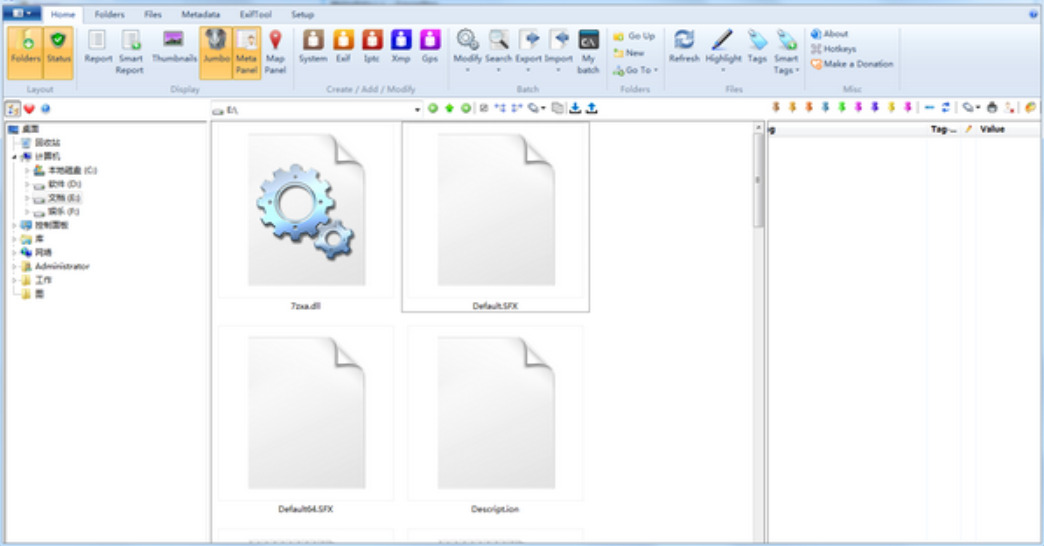Click the blue swap-arrows icon in the meta panel toolbar
Viewport: 1044px width, 546px height.
click(x=946, y=107)
